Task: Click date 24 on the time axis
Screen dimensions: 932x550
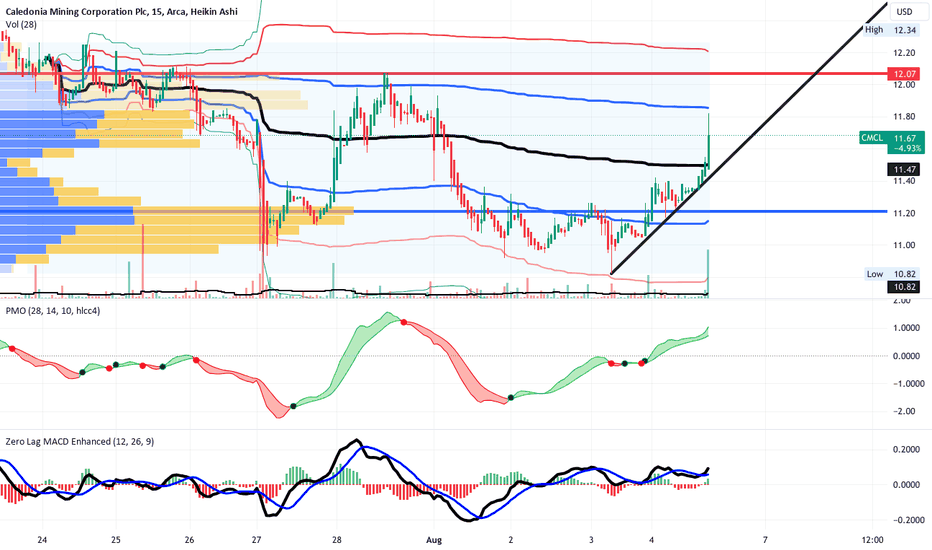Action: tap(42, 540)
